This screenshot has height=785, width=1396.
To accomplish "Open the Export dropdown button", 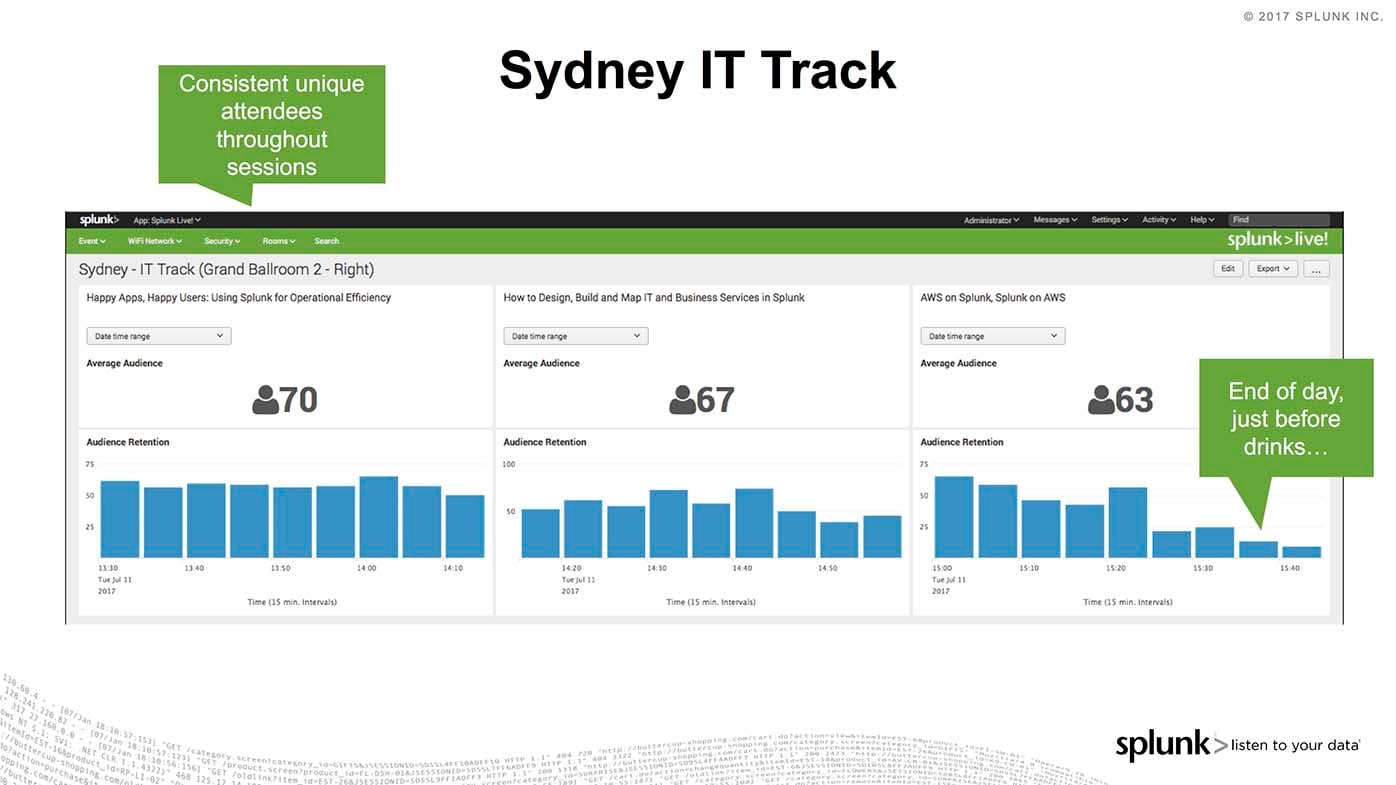I will click(x=1273, y=268).
